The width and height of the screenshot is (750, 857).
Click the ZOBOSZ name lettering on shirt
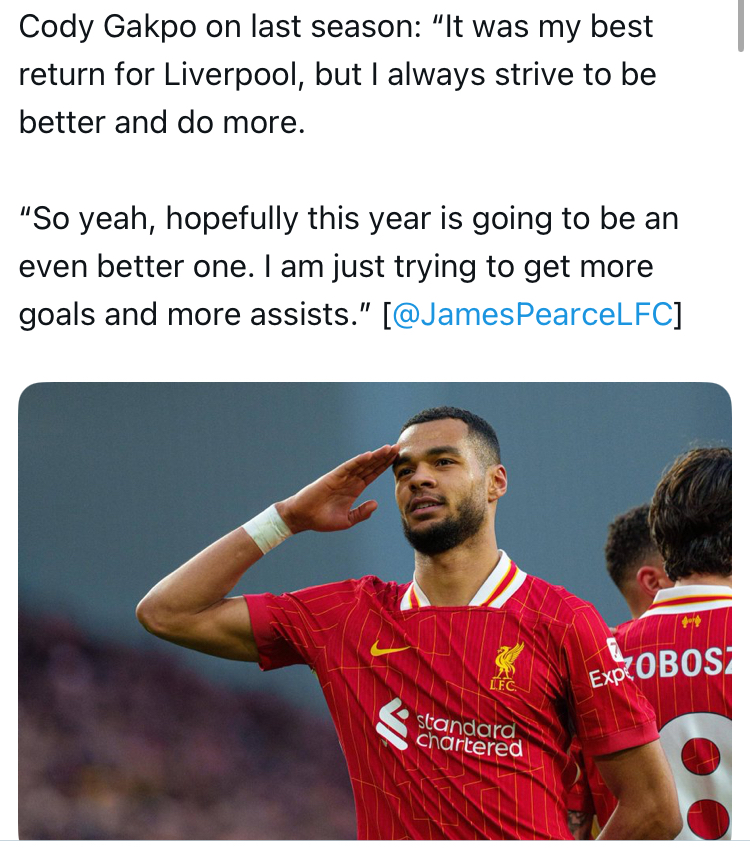click(x=681, y=664)
